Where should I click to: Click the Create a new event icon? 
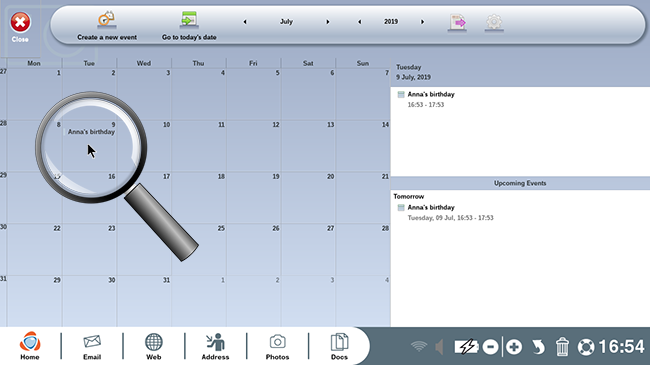107,19
